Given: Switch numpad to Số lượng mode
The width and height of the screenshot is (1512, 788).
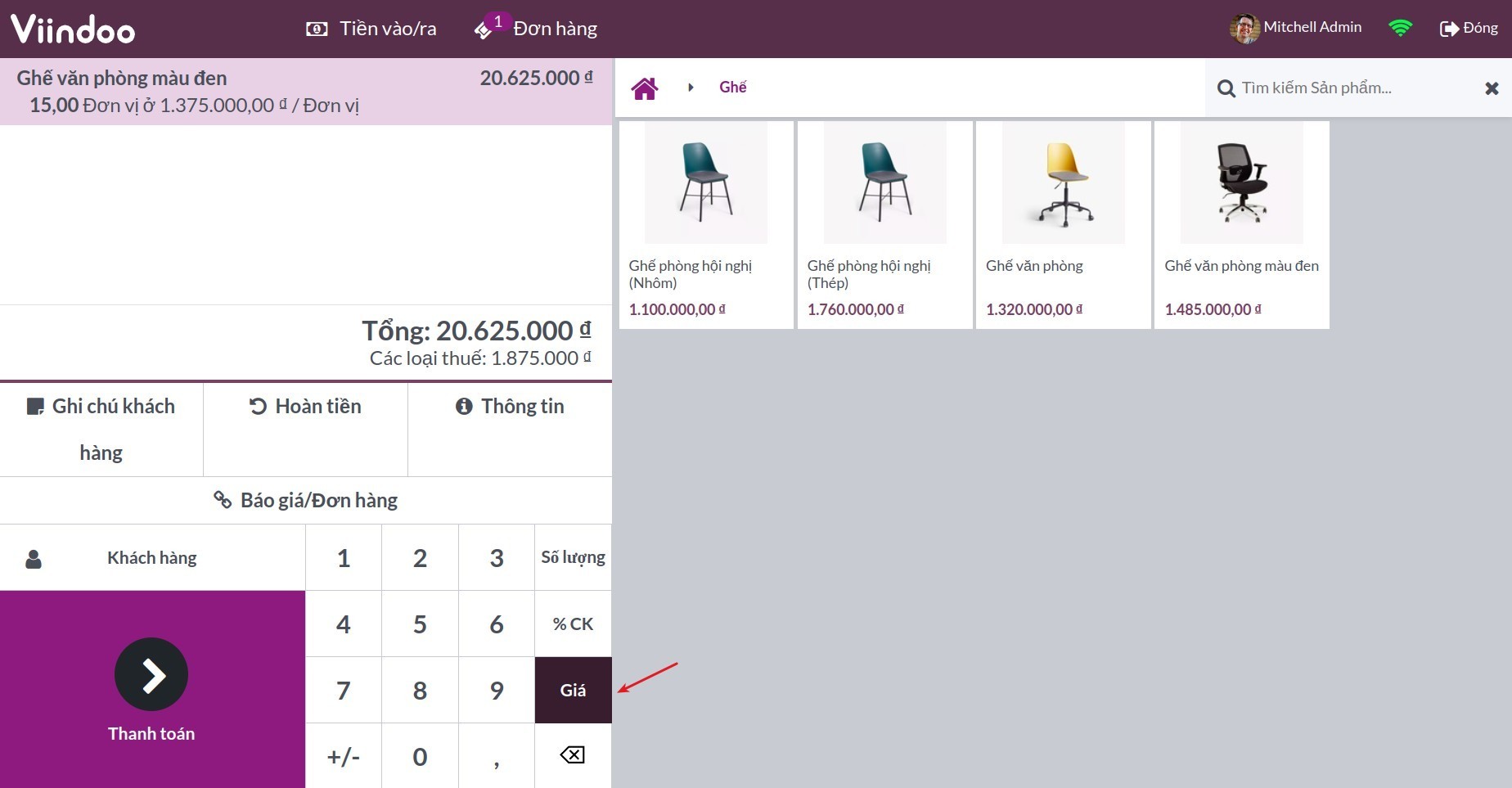Looking at the screenshot, I should (574, 558).
